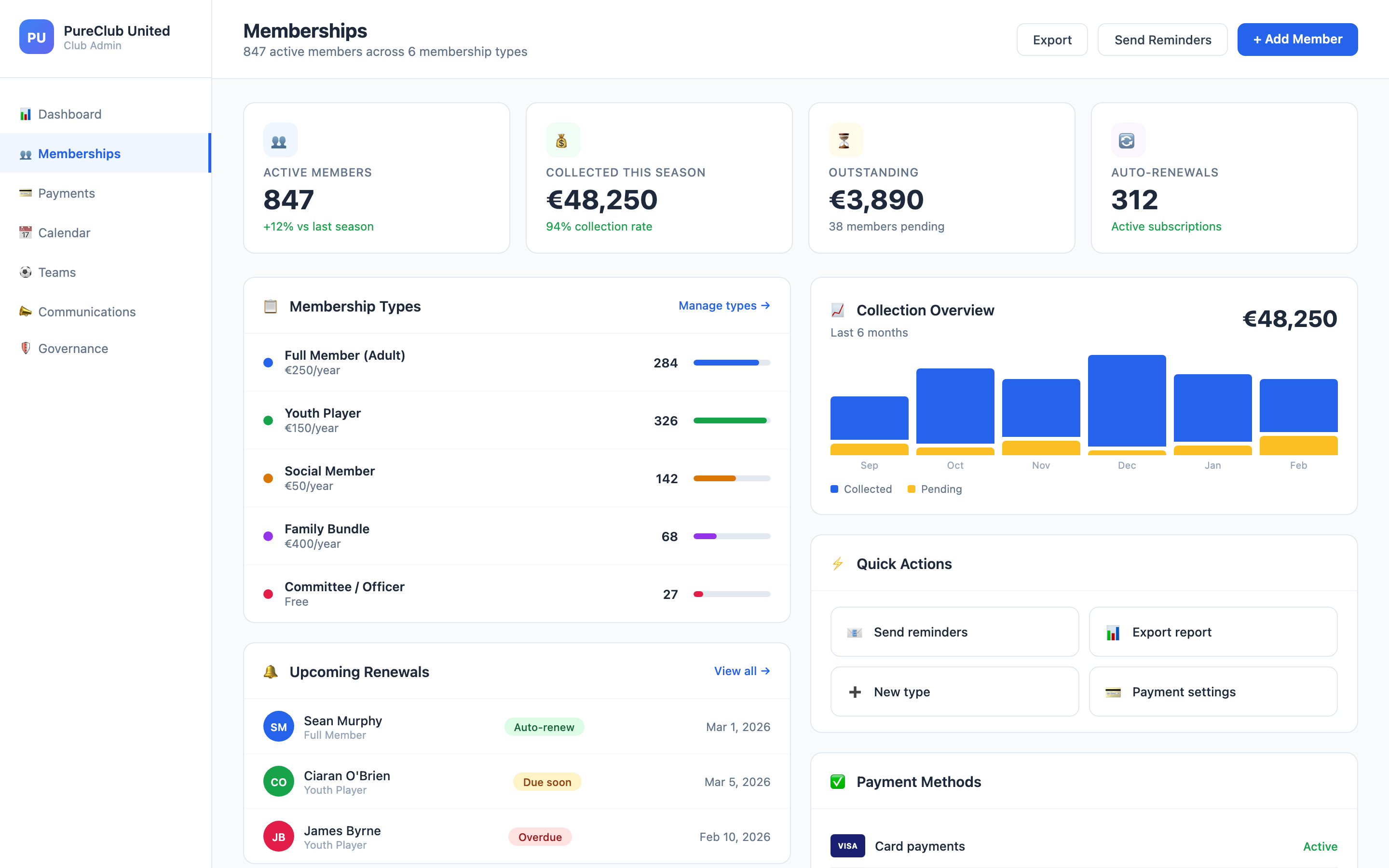Click the Social Member orange progress bar
The width and height of the screenshot is (1389, 868).
[x=732, y=478]
